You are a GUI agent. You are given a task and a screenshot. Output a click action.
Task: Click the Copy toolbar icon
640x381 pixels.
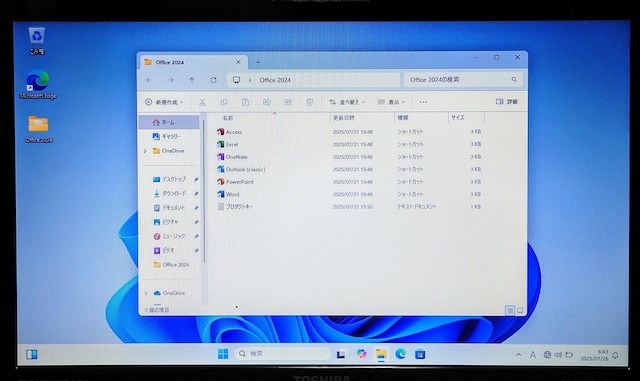[224, 102]
